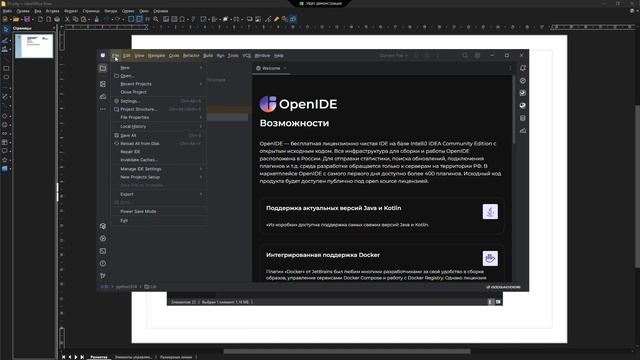
Task: Open the Run tool window icon
Action: 103,238
